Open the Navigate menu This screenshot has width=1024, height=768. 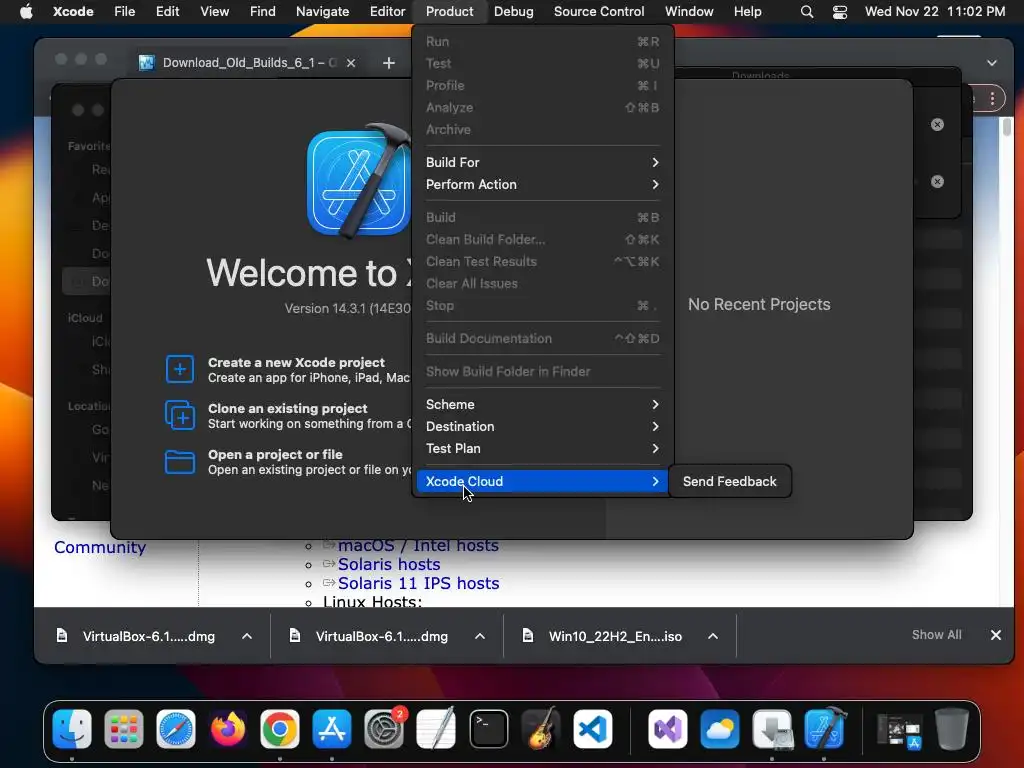(x=323, y=11)
